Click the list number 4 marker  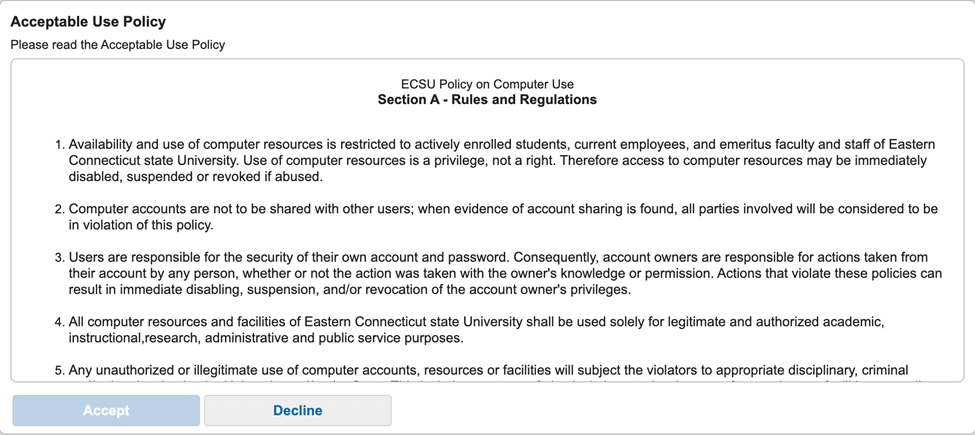coord(60,322)
